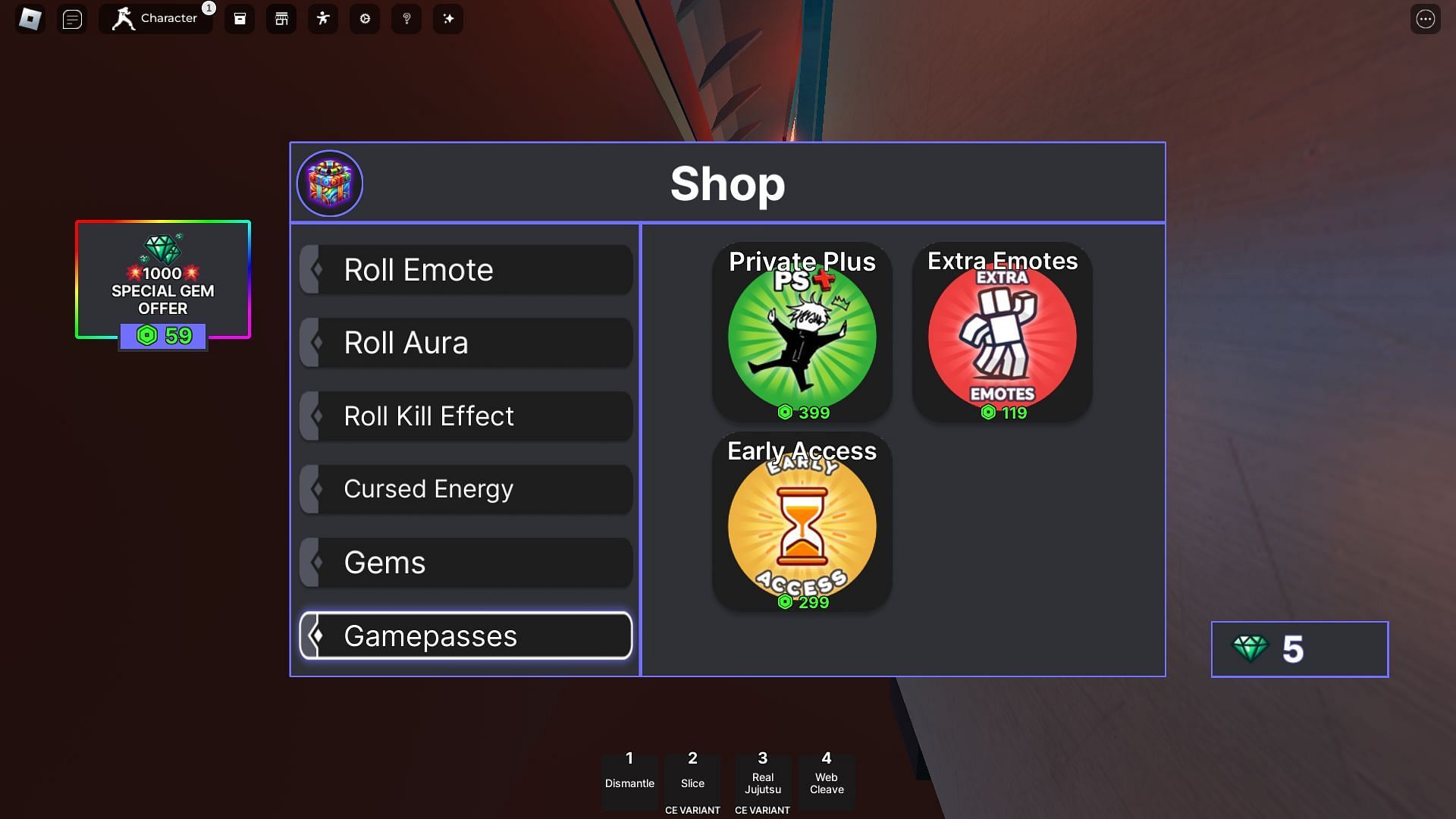Image resolution: width=1456 pixels, height=819 pixels.
Task: Expand the Cursed Energy category
Action: coord(464,488)
